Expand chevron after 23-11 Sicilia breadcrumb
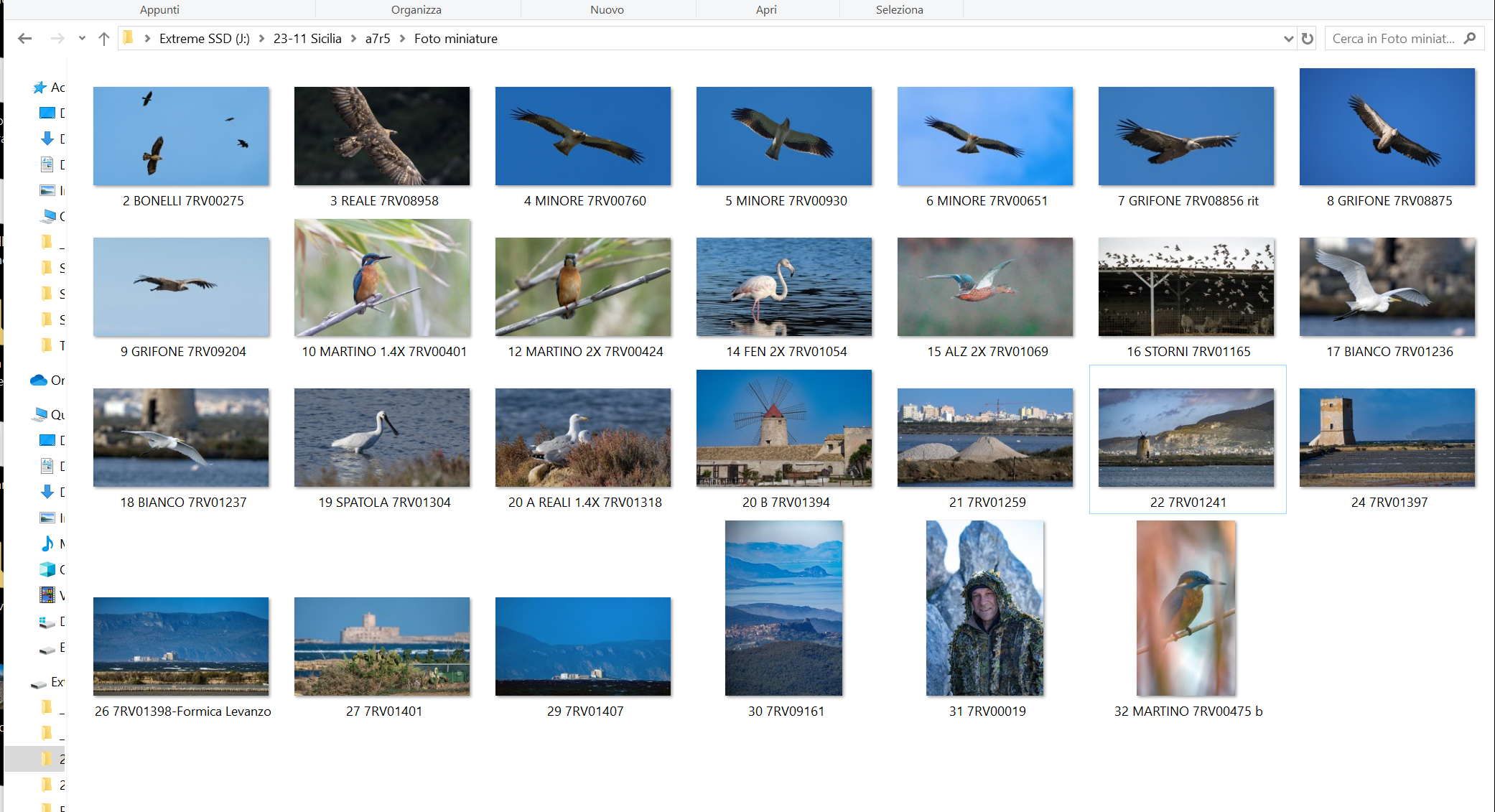This screenshot has width=1495, height=812. (353, 39)
